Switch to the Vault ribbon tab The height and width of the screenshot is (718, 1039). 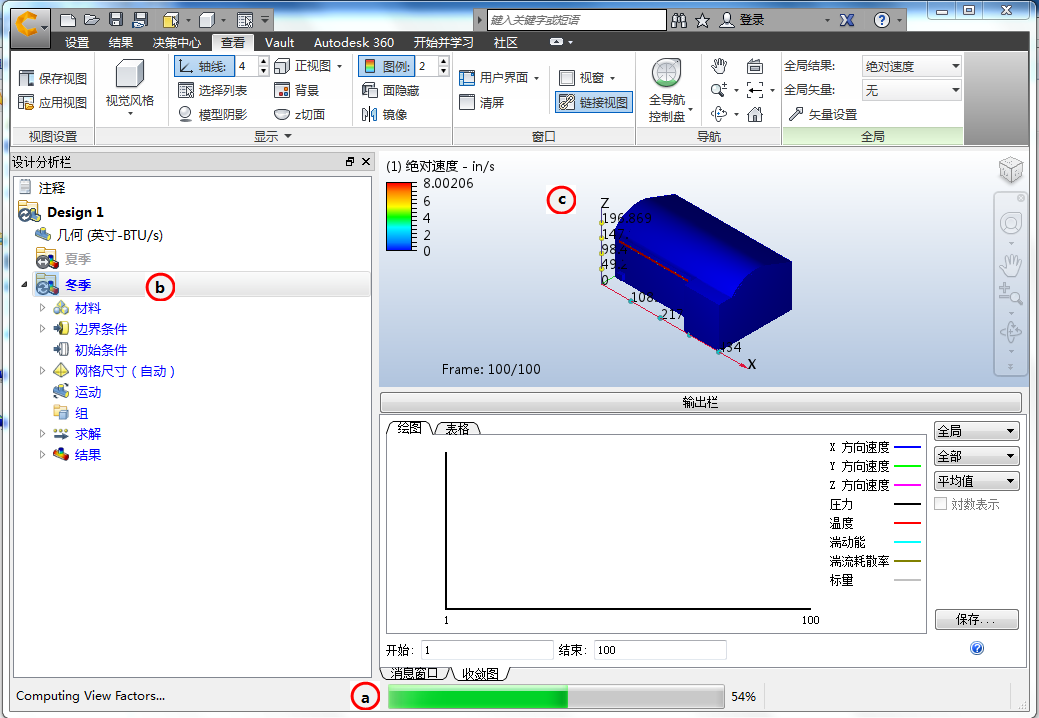coord(279,42)
